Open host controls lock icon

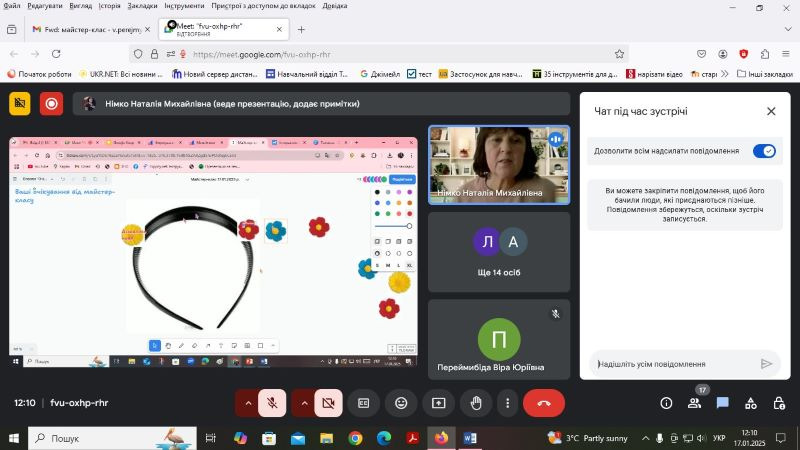[779, 403]
